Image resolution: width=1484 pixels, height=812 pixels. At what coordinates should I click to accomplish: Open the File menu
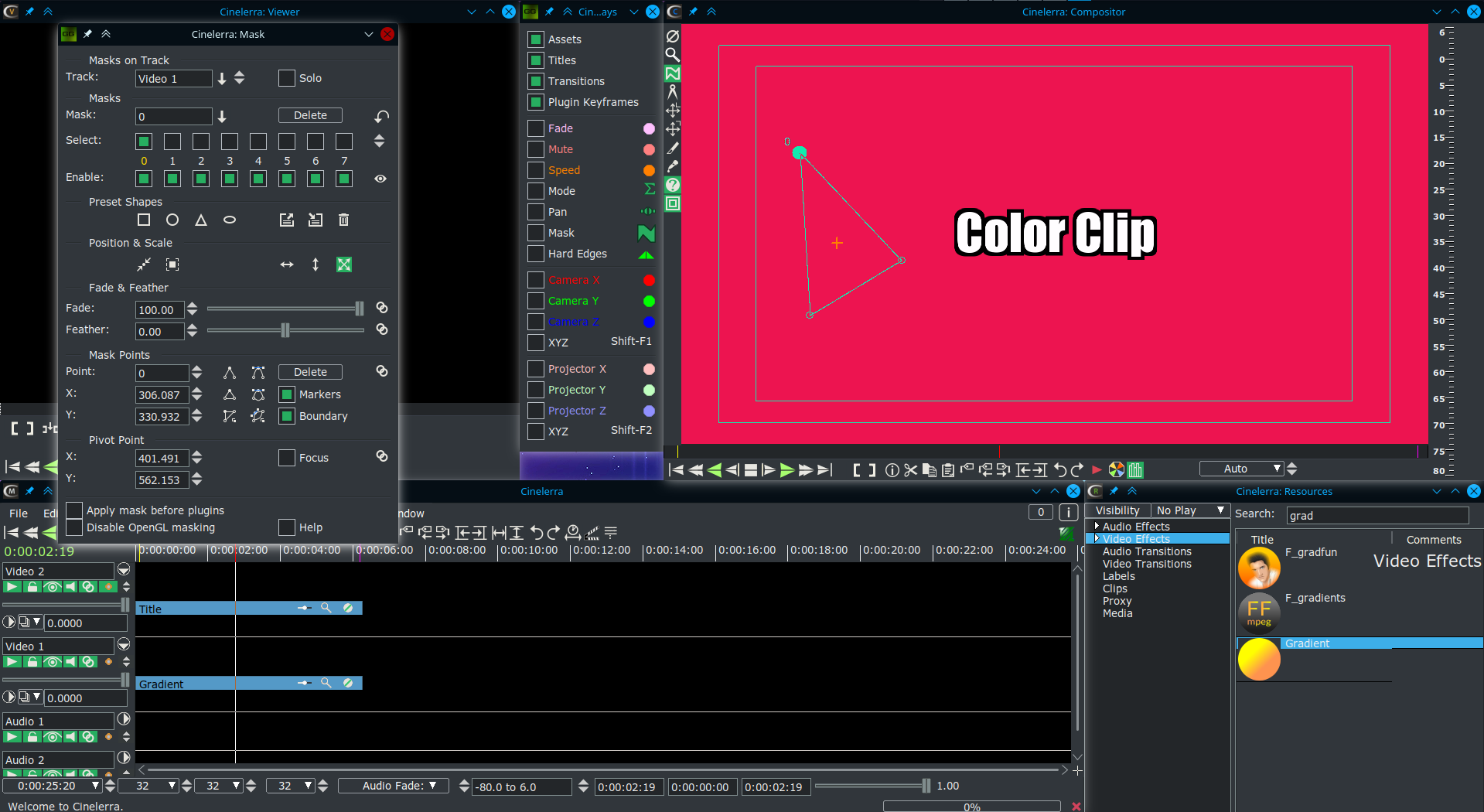(x=19, y=513)
